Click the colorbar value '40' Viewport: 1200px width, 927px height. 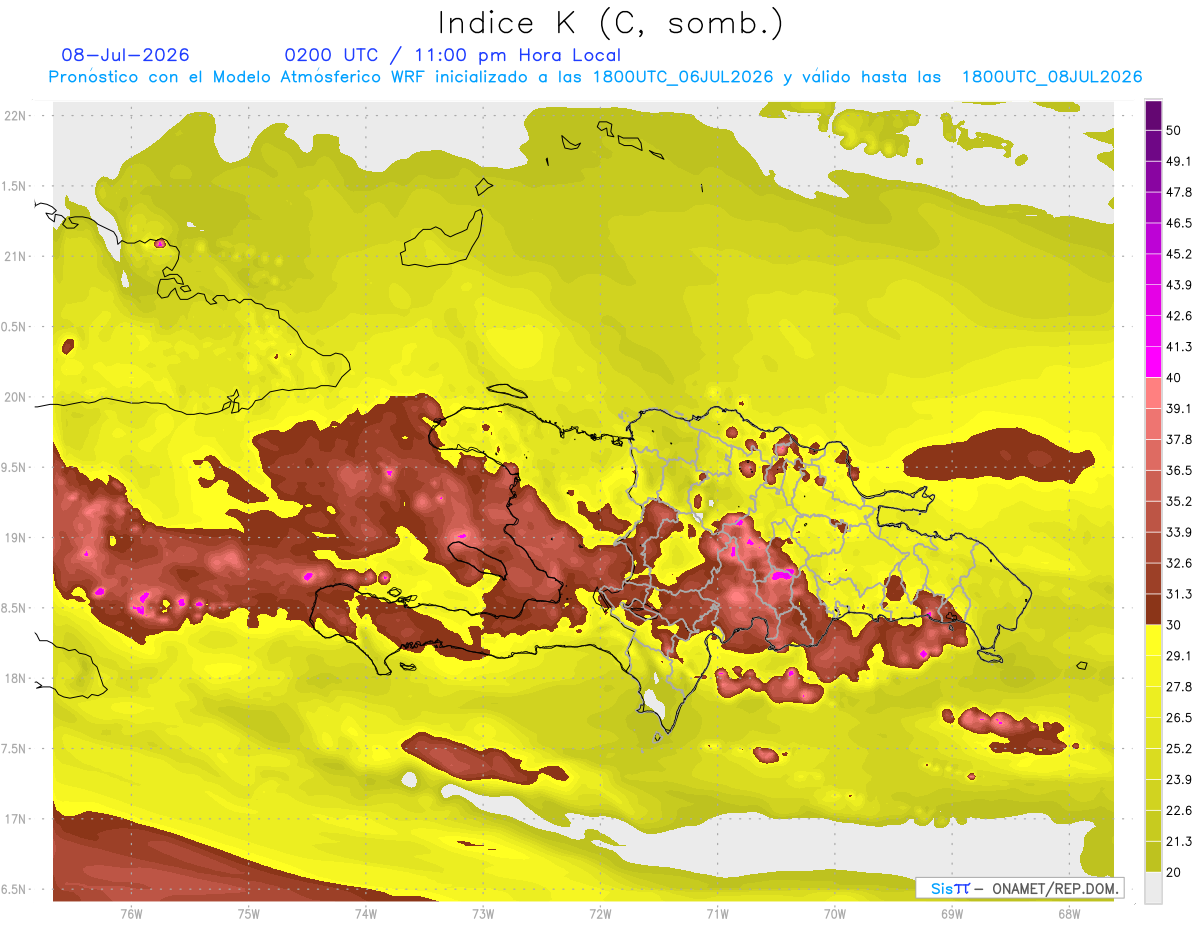coord(1174,377)
